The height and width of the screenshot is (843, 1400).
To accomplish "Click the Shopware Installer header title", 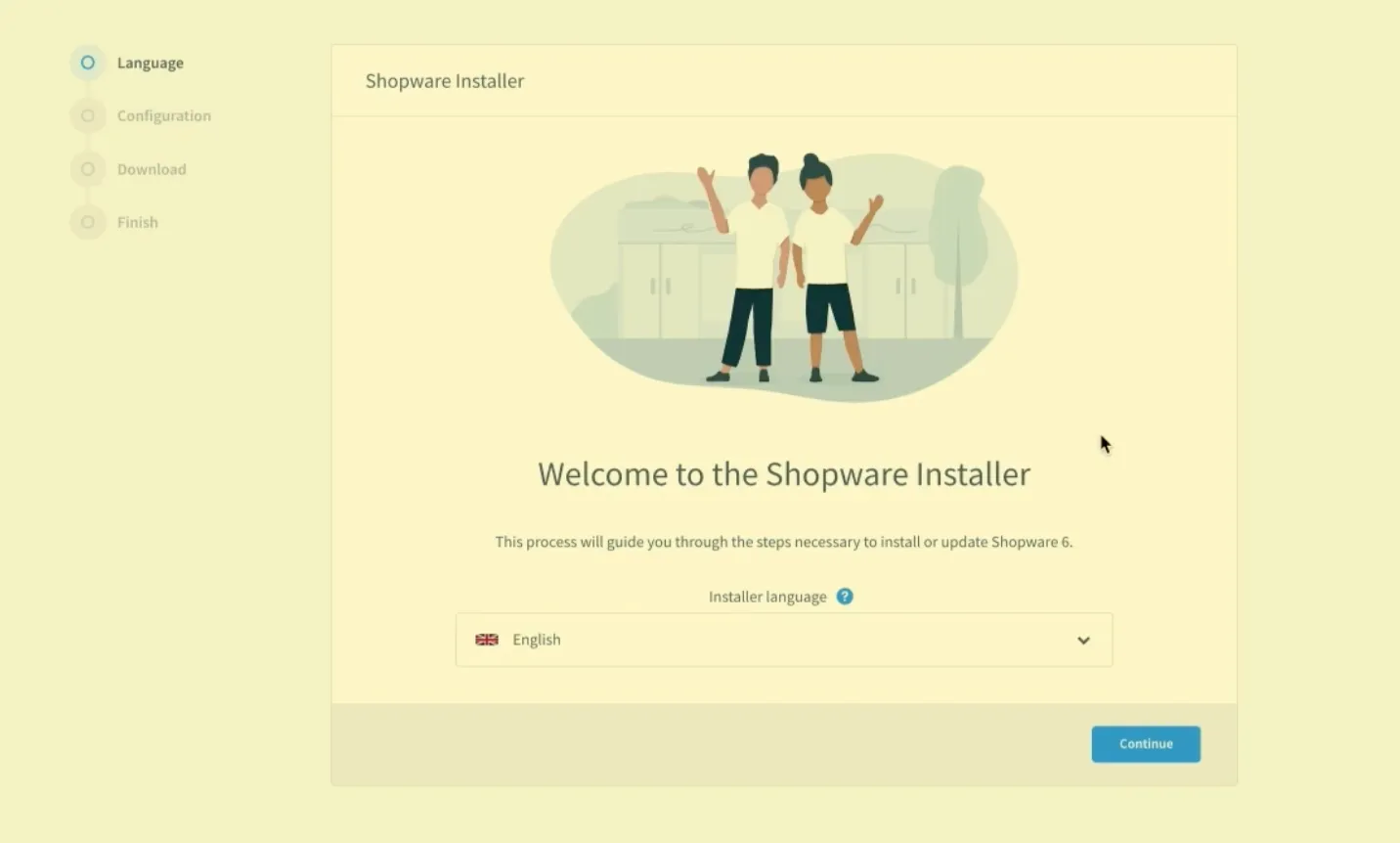I will pos(445,81).
